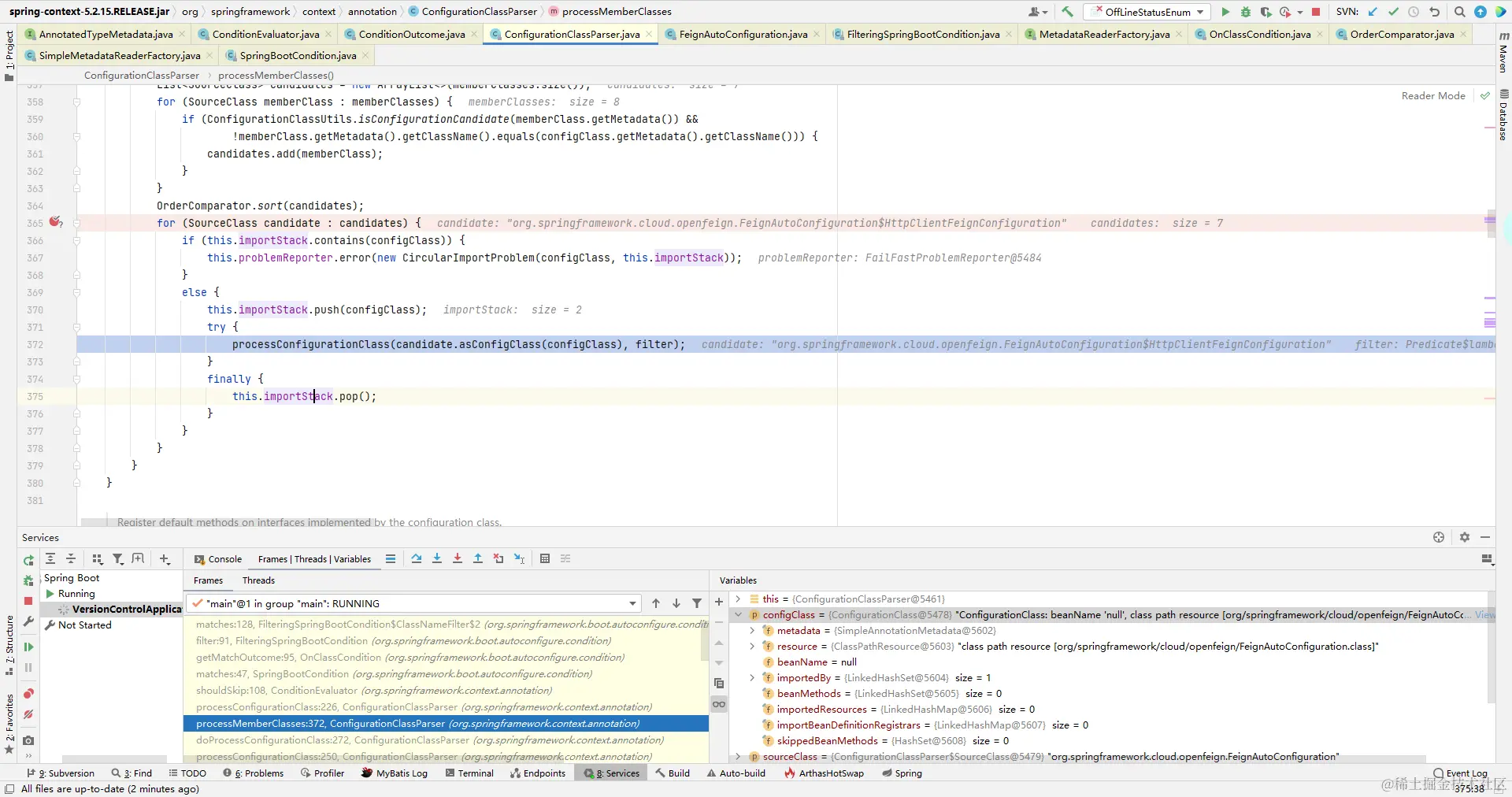Open the ArthasHotSwap tool window

point(824,773)
